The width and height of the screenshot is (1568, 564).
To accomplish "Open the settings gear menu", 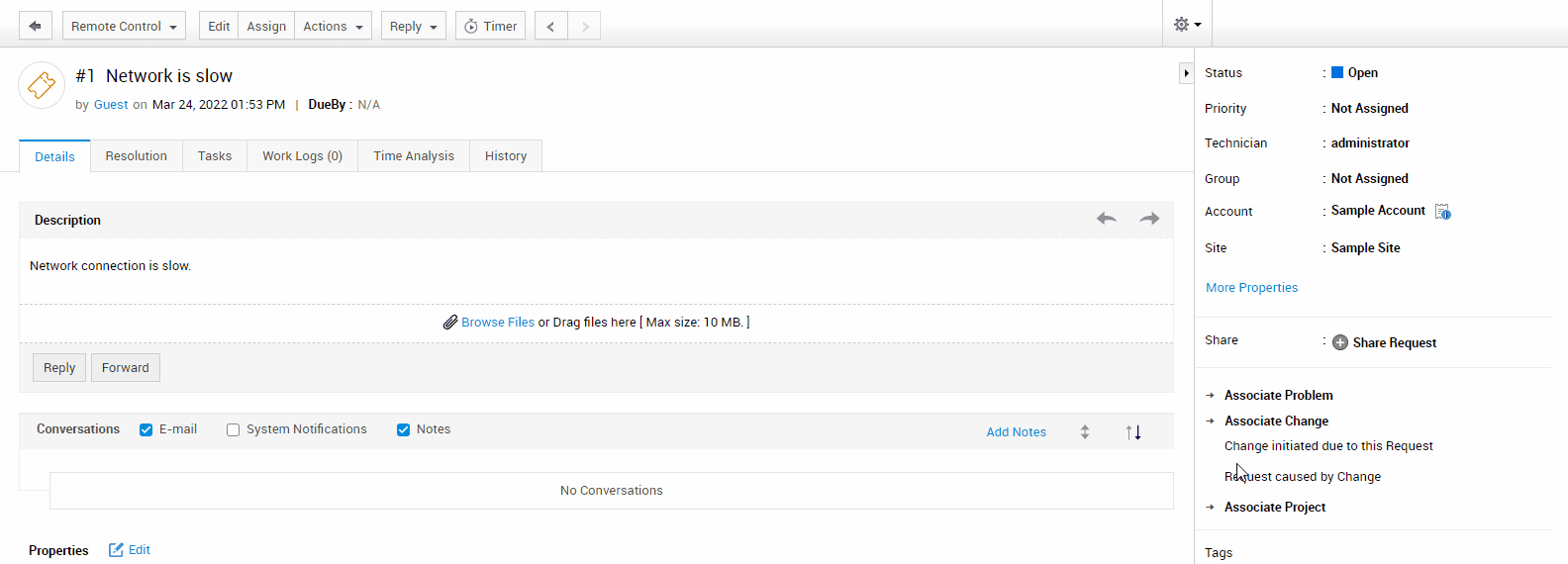I will 1186,25.
